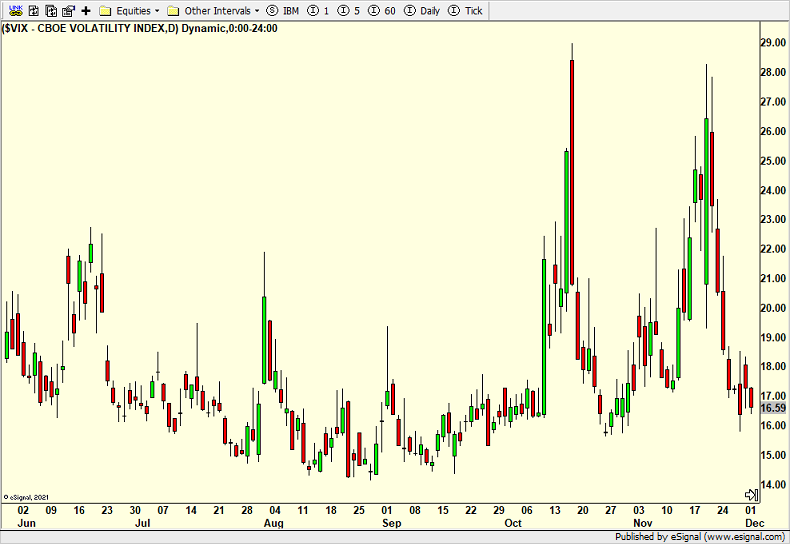Click the Other Intervals folder icon
Image resolution: width=790 pixels, height=544 pixels.
173,11
